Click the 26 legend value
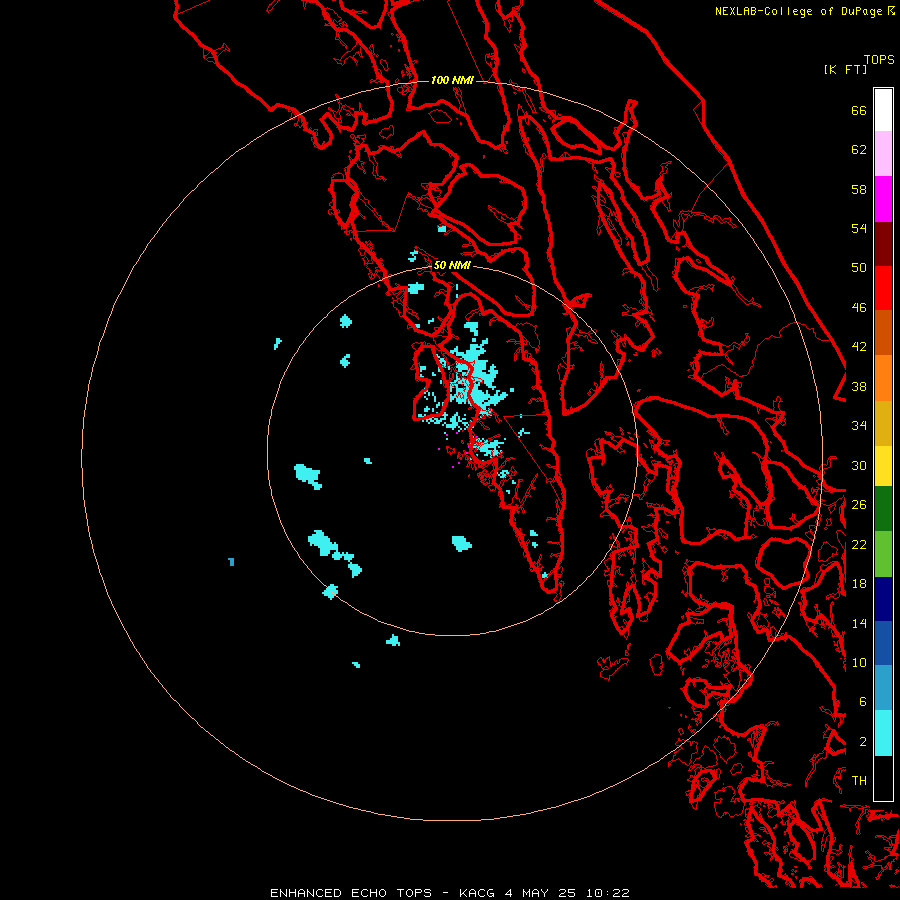The width and height of the screenshot is (900, 900). point(859,505)
